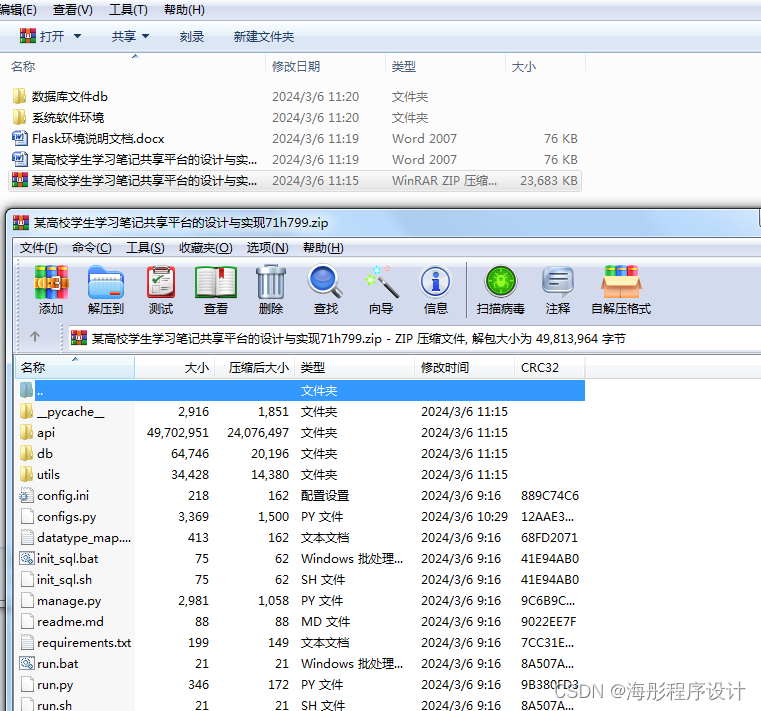761x711 pixels.
Task: Open the Explorer 帮助(H) menu
Action: pyautogui.click(x=184, y=10)
